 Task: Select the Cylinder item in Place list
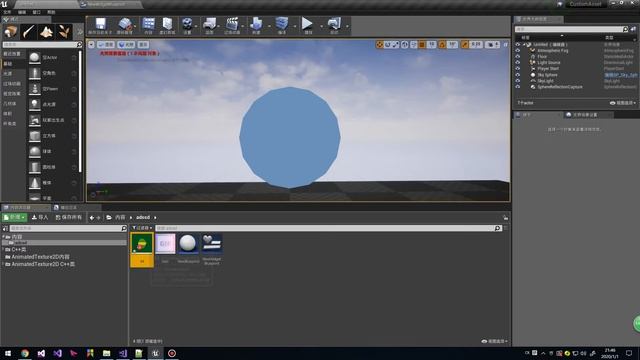point(53,167)
